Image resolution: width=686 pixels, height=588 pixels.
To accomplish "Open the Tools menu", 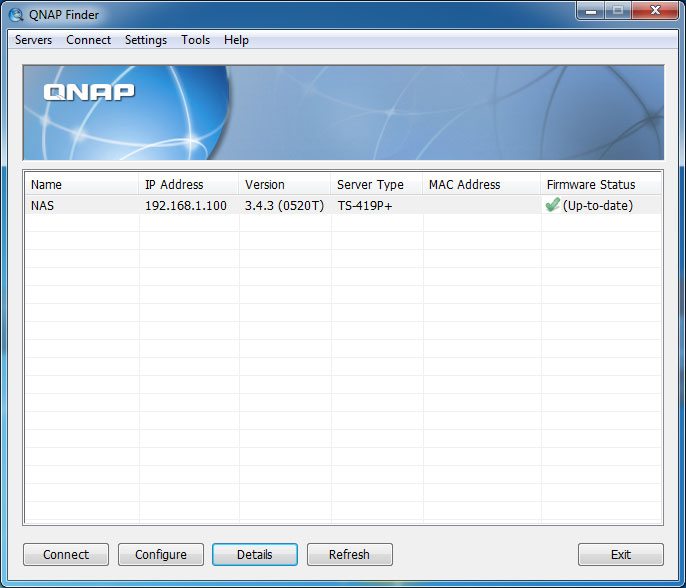I will coord(195,40).
